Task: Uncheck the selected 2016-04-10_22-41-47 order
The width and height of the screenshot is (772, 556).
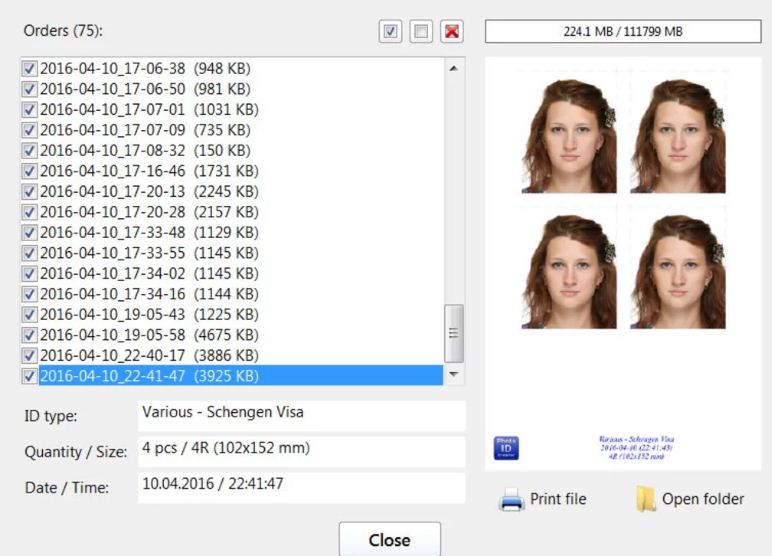Action: click(x=30, y=376)
